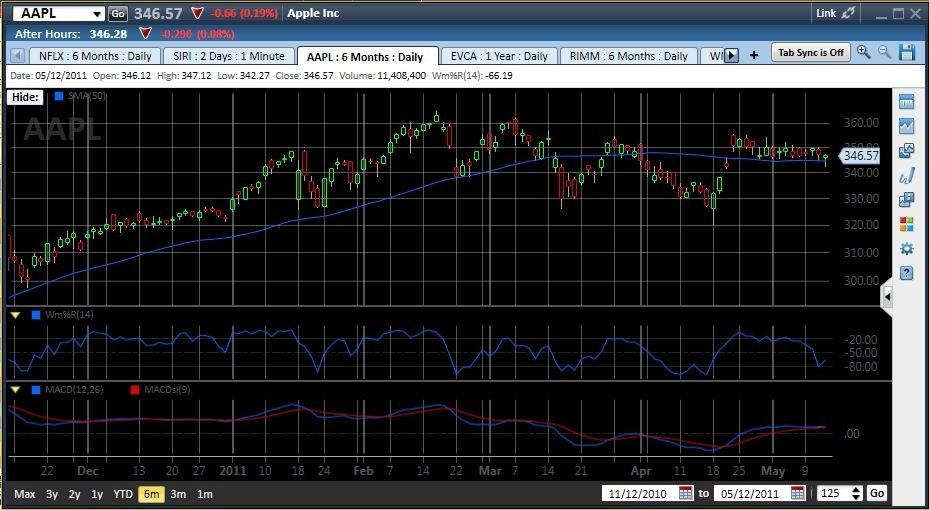
Task: Open the indicators upper/lower study icon
Action: point(906,200)
